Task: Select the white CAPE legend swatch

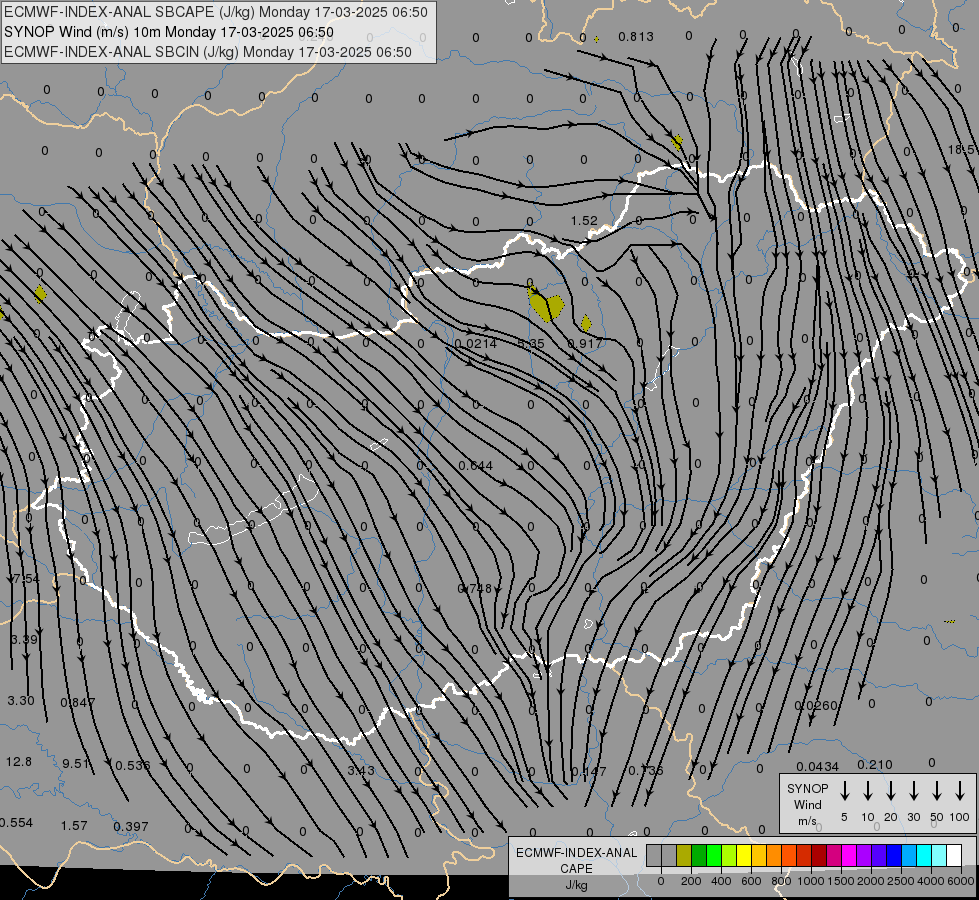Action: [954, 856]
